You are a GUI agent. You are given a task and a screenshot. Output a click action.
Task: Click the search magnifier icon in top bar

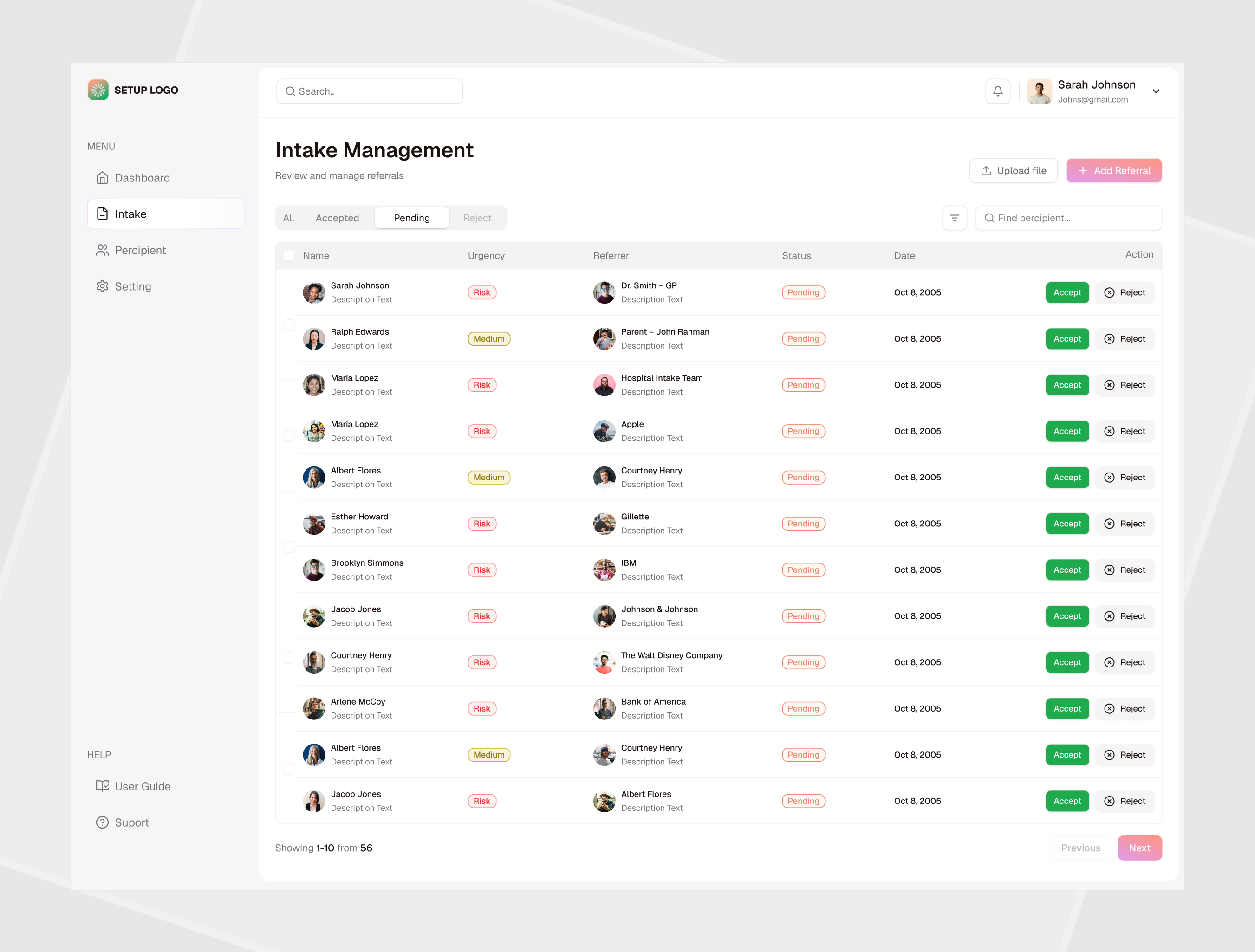click(x=291, y=91)
